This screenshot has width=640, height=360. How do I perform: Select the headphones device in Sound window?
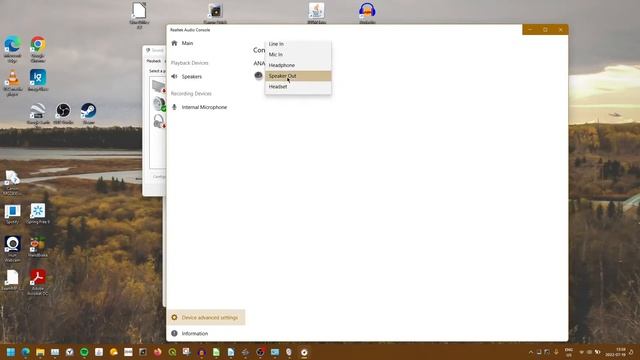point(159,121)
